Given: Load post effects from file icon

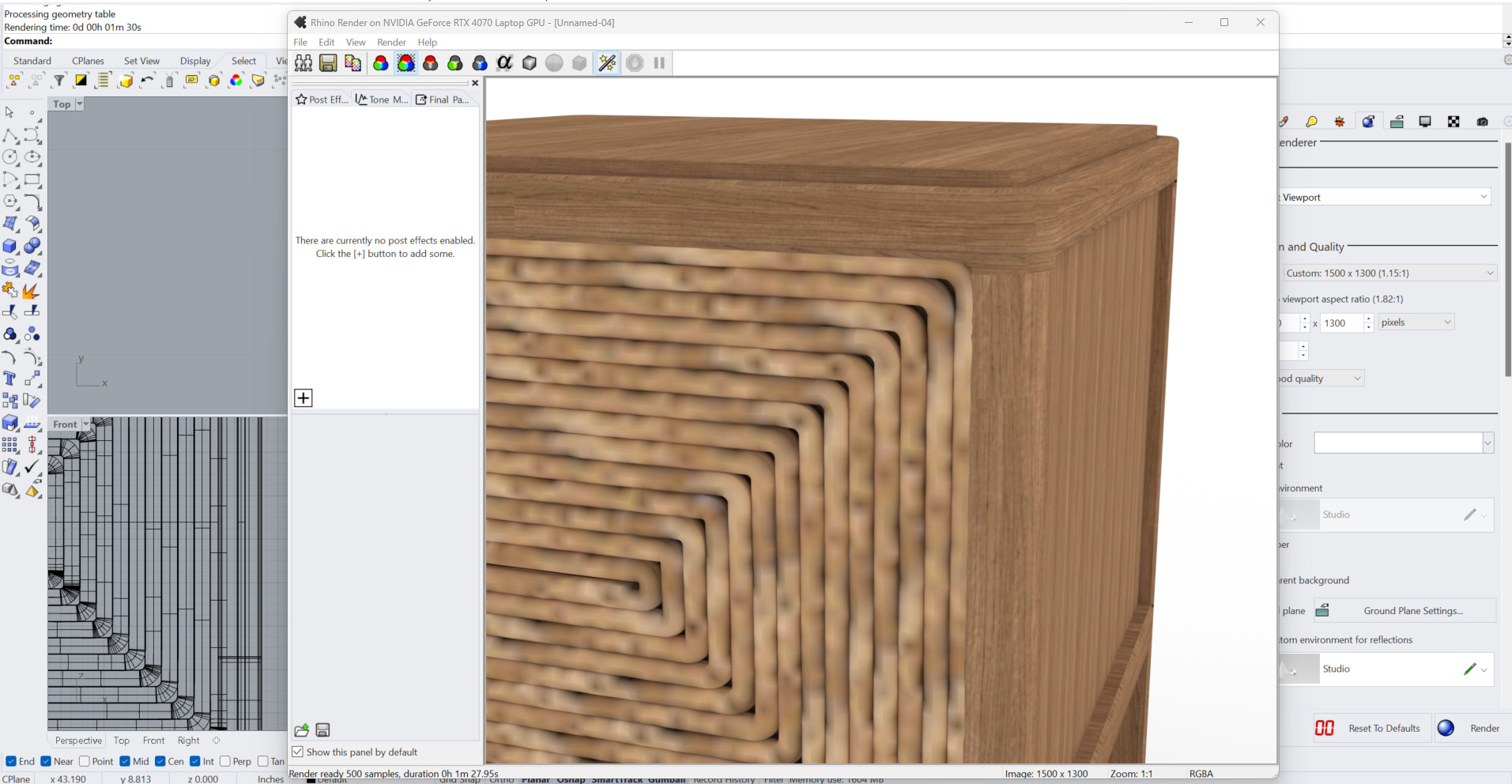Looking at the screenshot, I should tap(301, 730).
